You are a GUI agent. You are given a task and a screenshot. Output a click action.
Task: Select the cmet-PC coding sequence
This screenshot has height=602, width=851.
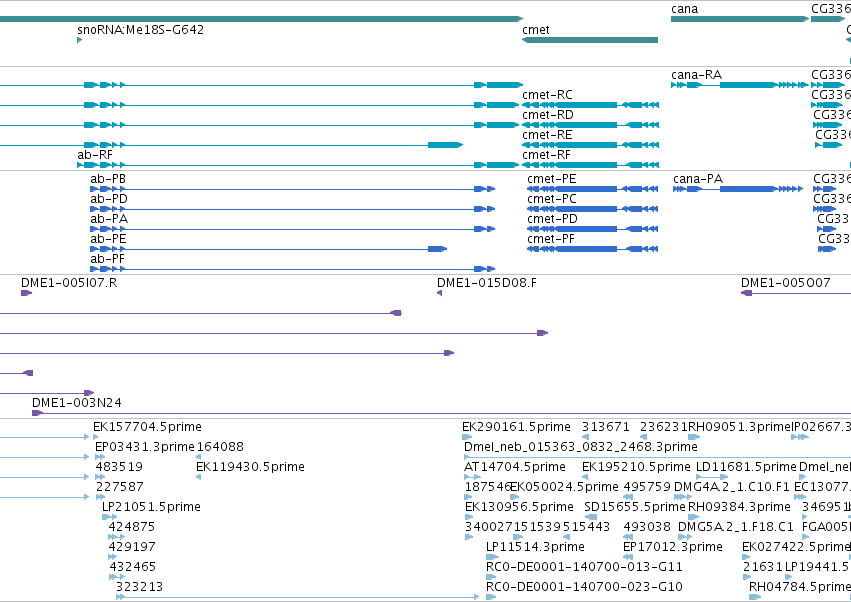coord(593,209)
